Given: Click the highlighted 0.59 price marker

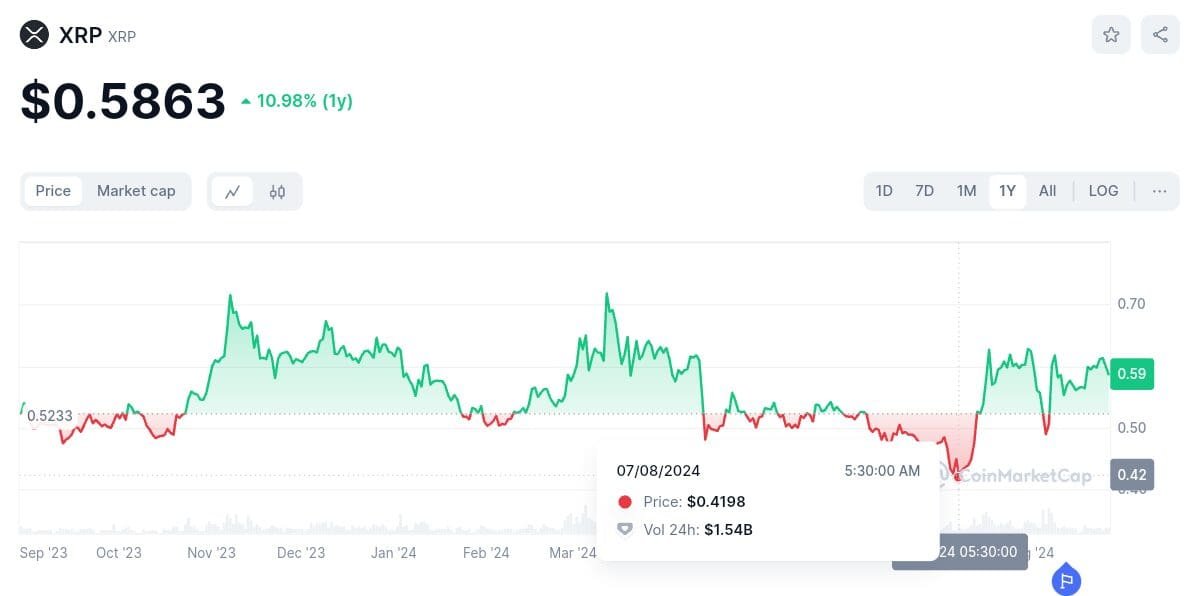Looking at the screenshot, I should [1132, 373].
